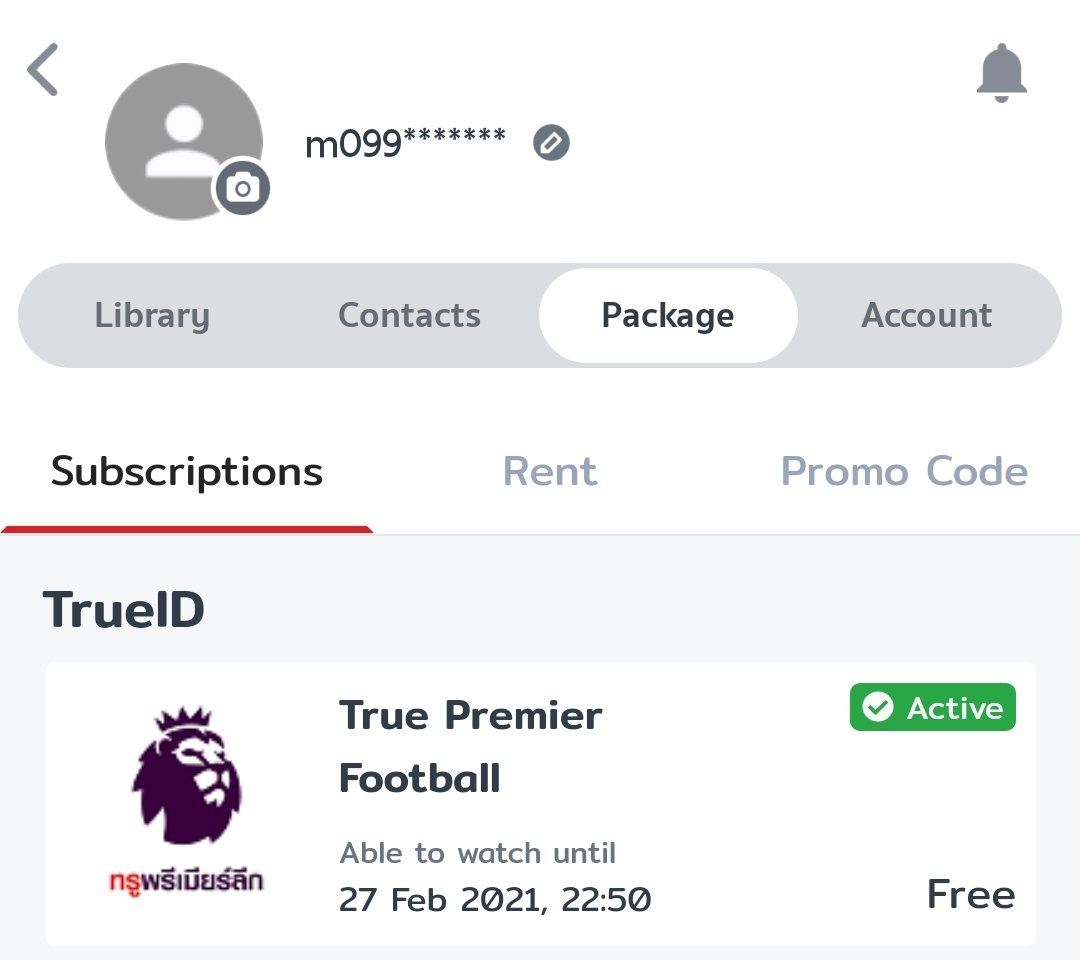Screen dimensions: 1080x960
Task: Tap the Free price label
Action: [970, 894]
